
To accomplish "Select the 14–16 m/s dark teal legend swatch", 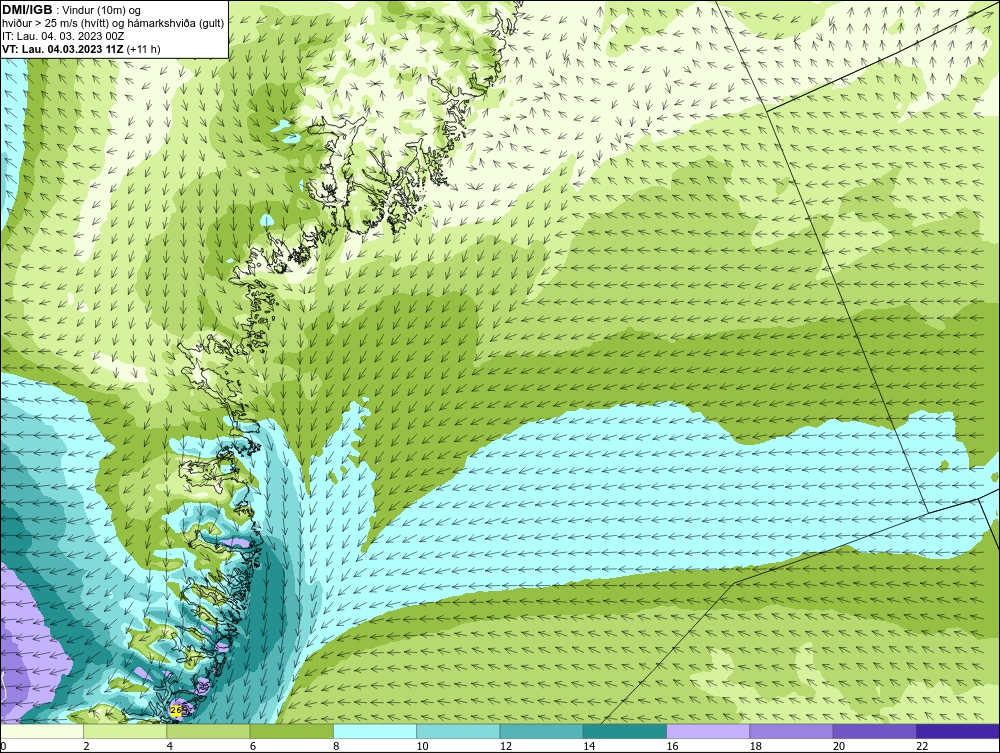I will click(x=624, y=731).
